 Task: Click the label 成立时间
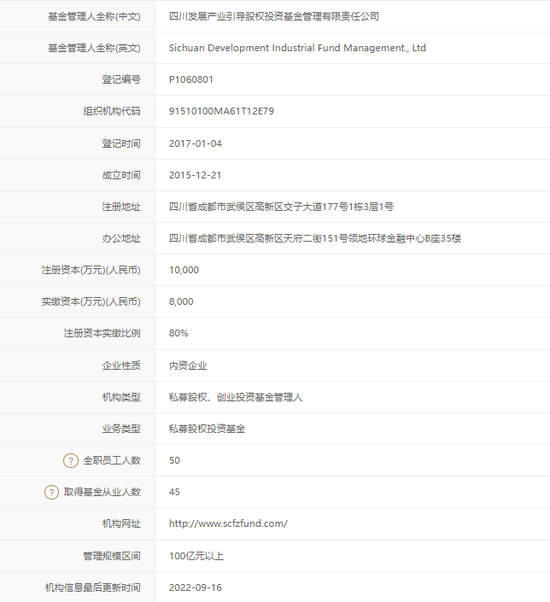tap(121, 175)
